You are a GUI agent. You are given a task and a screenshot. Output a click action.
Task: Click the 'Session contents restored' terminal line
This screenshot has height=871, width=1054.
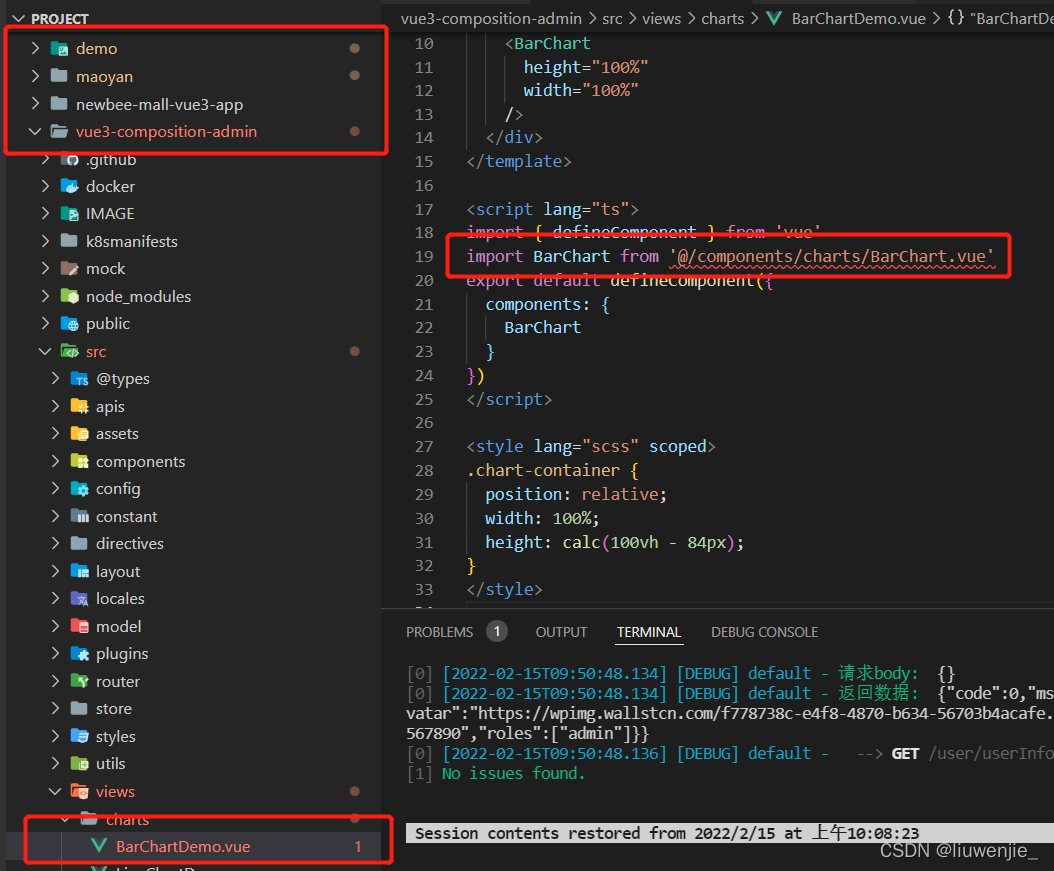(x=667, y=833)
